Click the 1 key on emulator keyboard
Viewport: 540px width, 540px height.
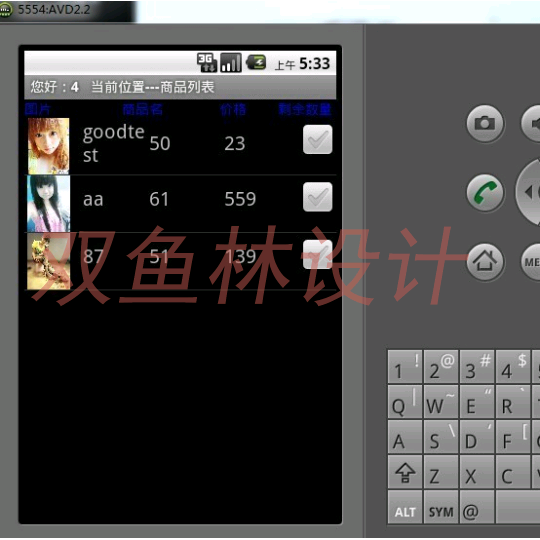(x=405, y=366)
